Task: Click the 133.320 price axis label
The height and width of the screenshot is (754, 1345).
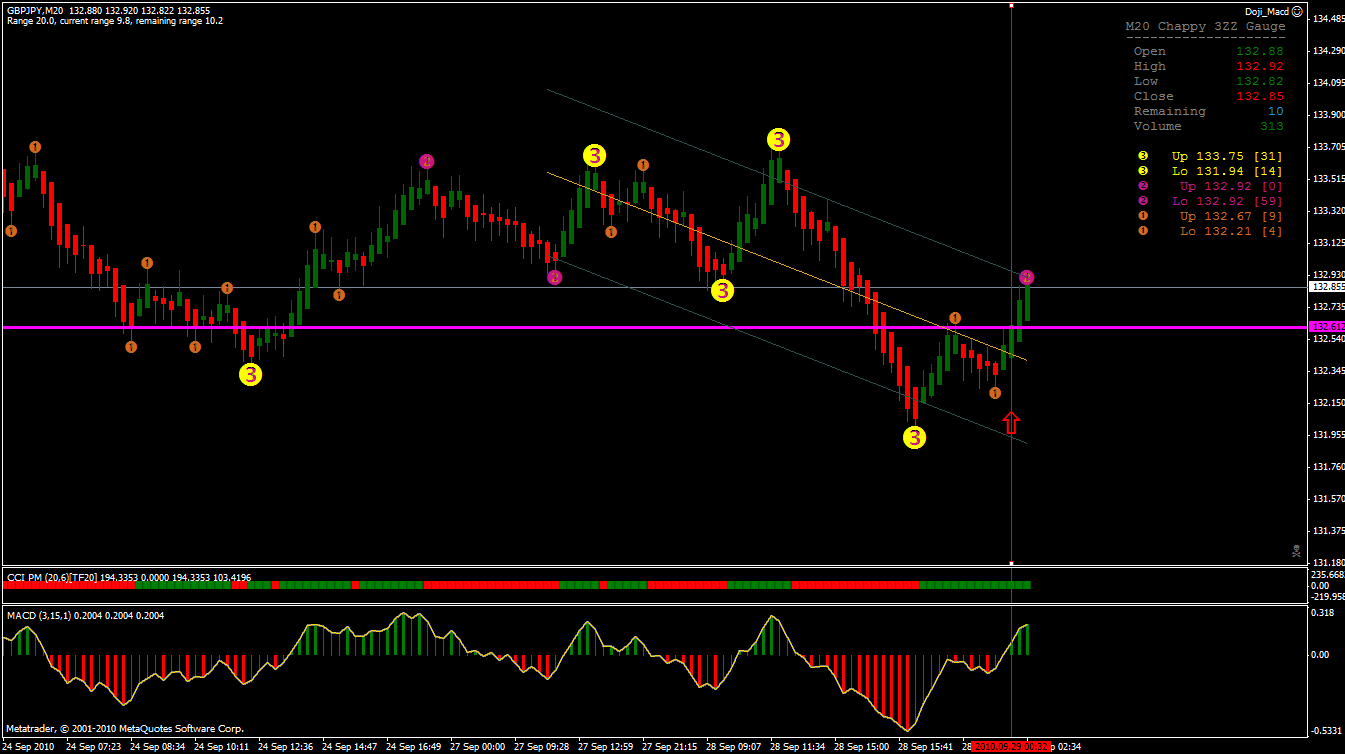Action: (x=1328, y=210)
